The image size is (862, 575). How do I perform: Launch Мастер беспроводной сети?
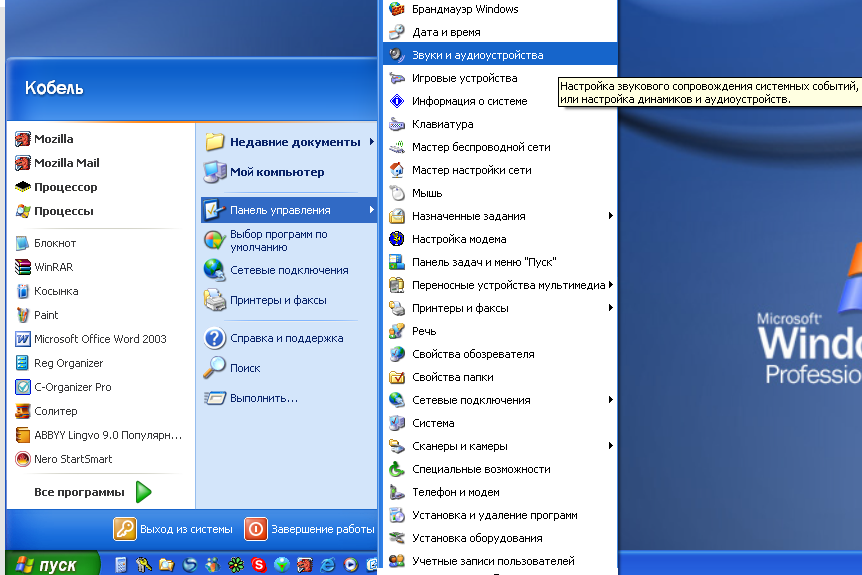[x=500, y=148]
